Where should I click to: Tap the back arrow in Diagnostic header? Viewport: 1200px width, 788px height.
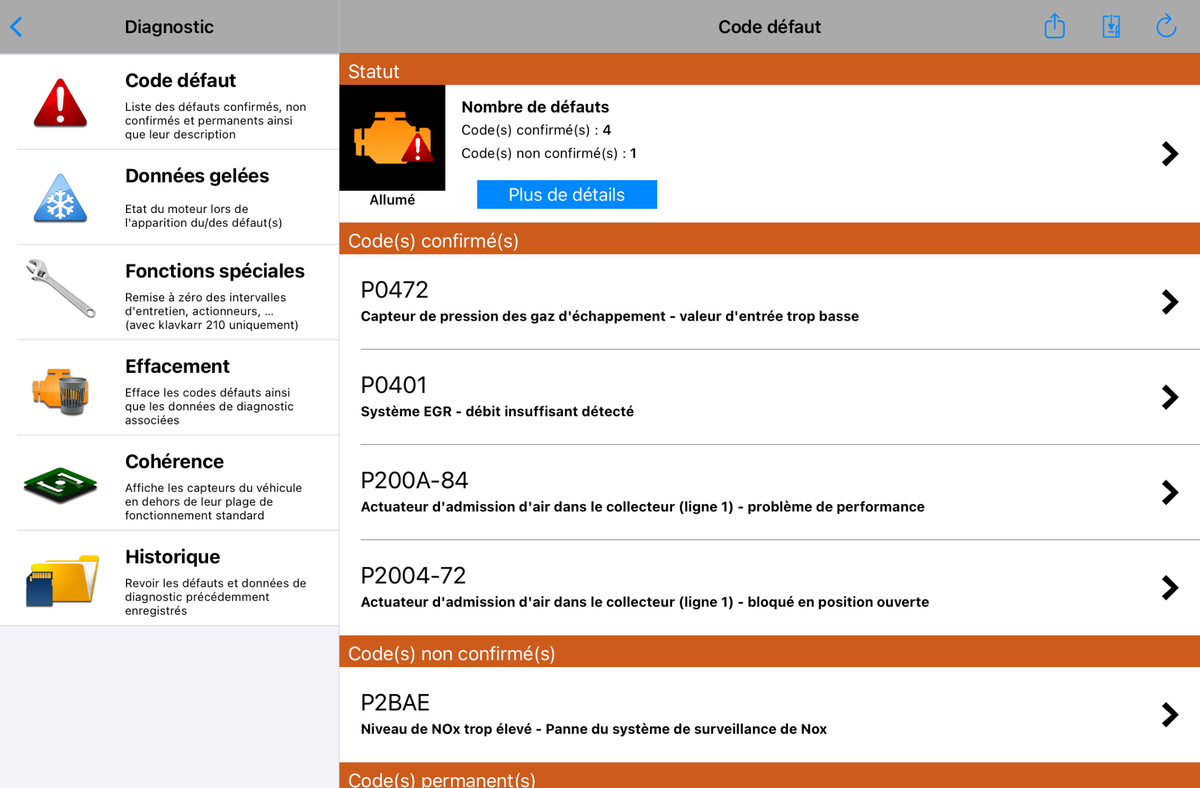point(16,27)
